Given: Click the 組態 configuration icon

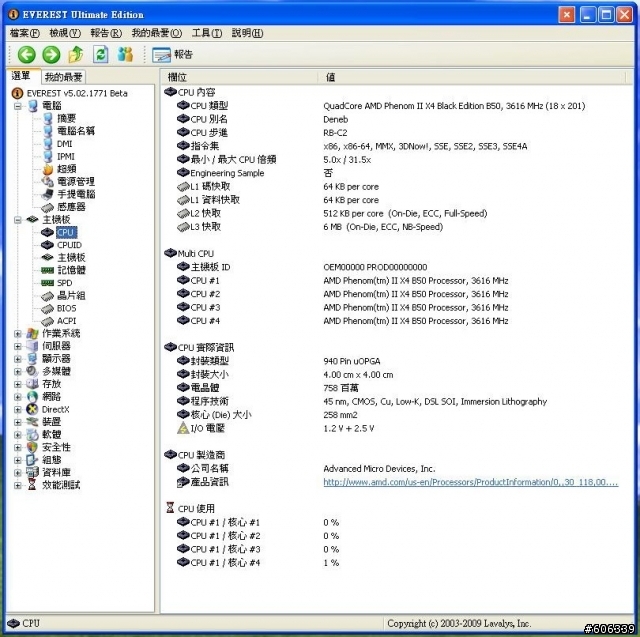Looking at the screenshot, I should 32,460.
